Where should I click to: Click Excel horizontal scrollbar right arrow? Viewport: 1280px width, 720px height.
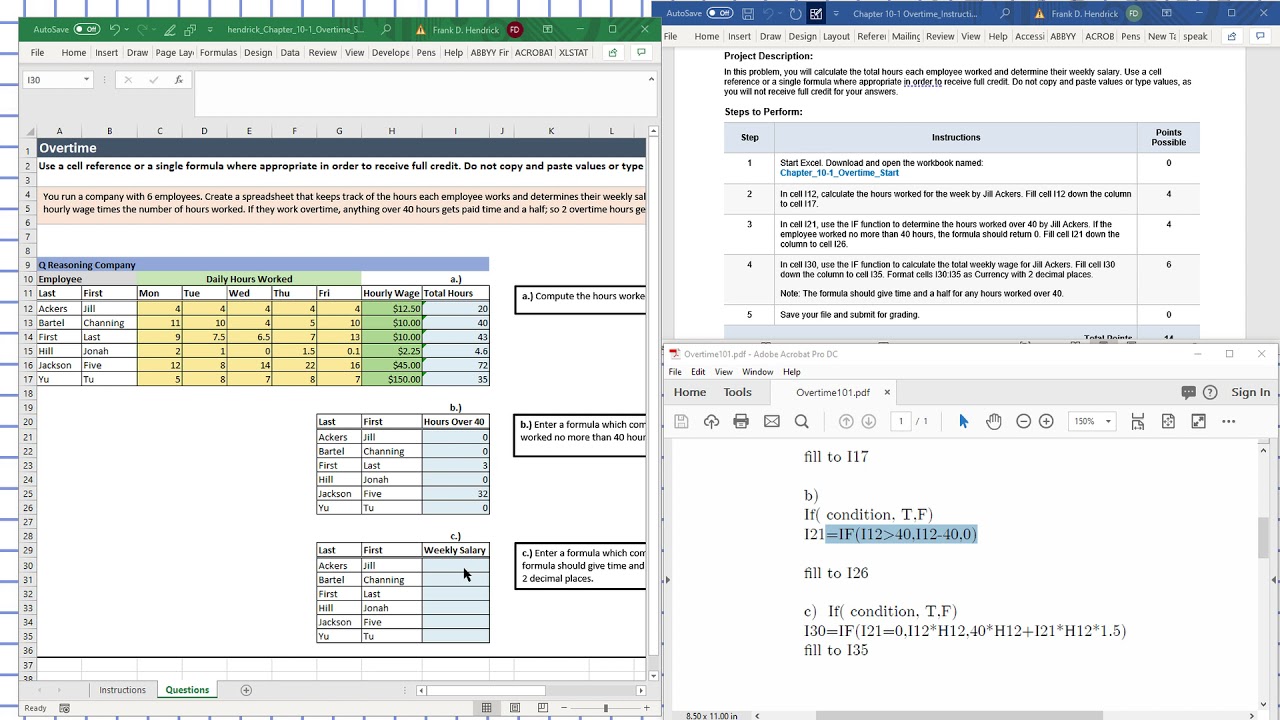tap(641, 690)
